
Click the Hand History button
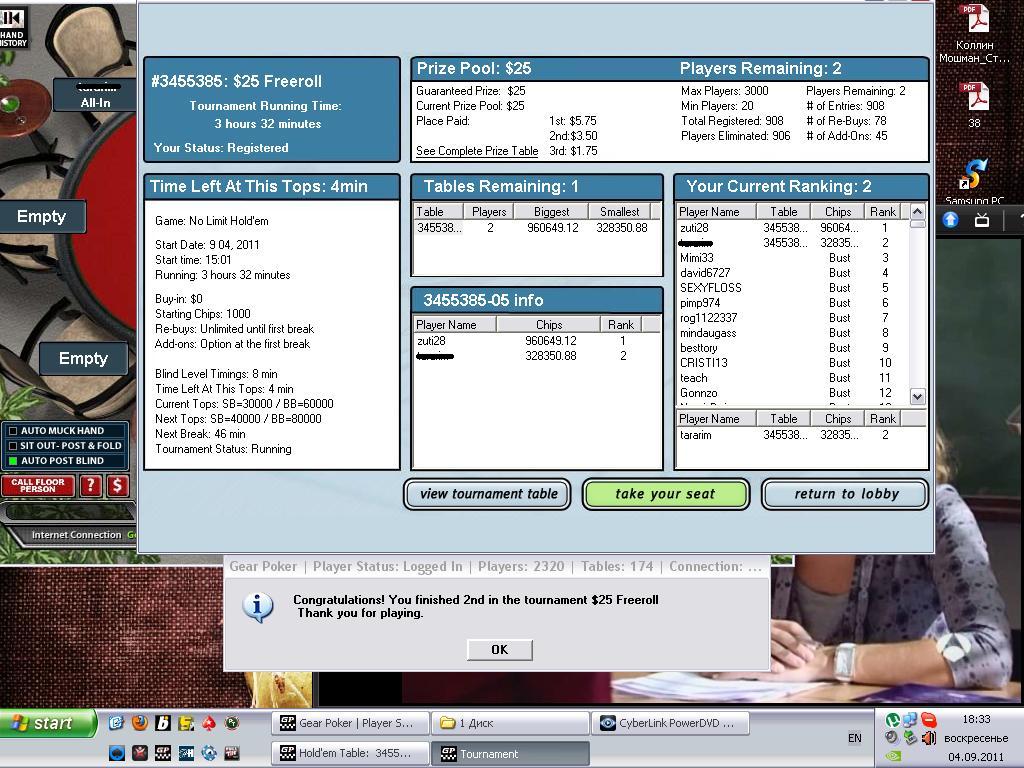(x=14, y=26)
